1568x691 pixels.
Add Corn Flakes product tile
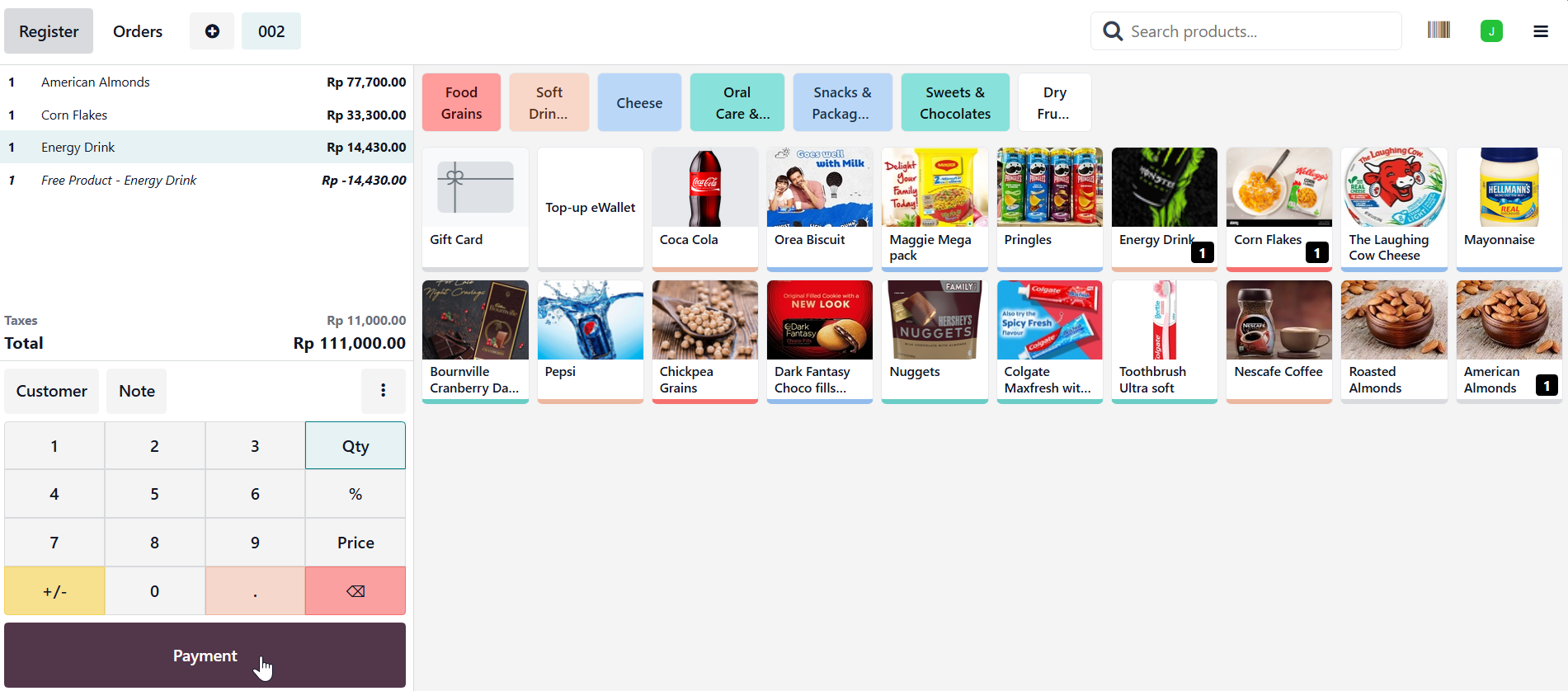pos(1278,209)
